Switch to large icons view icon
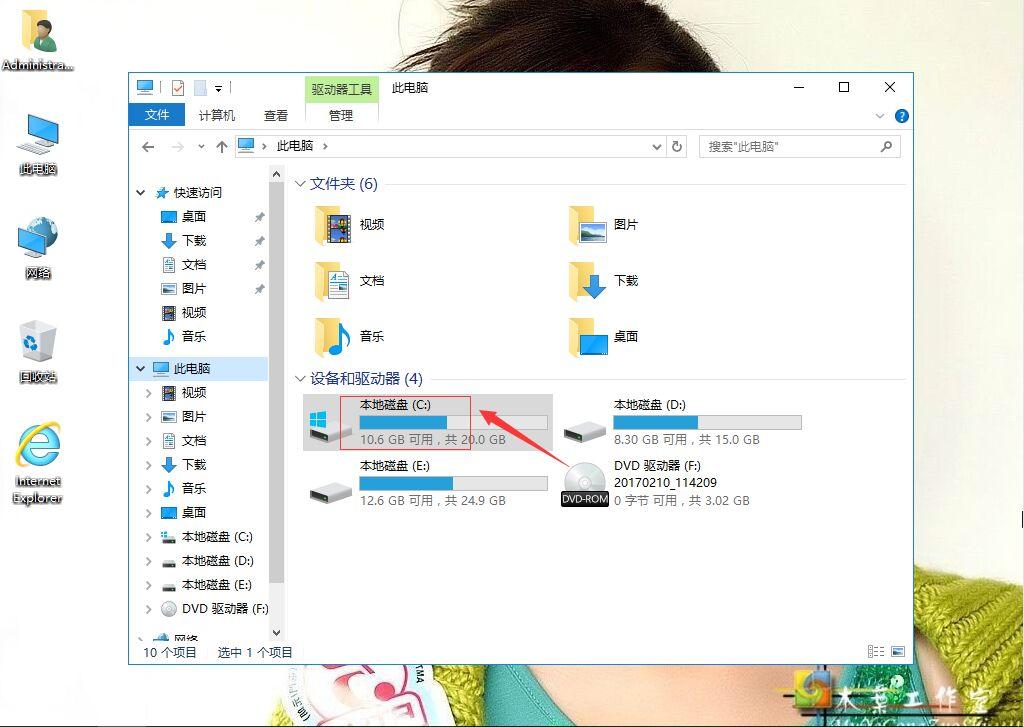 [898, 651]
